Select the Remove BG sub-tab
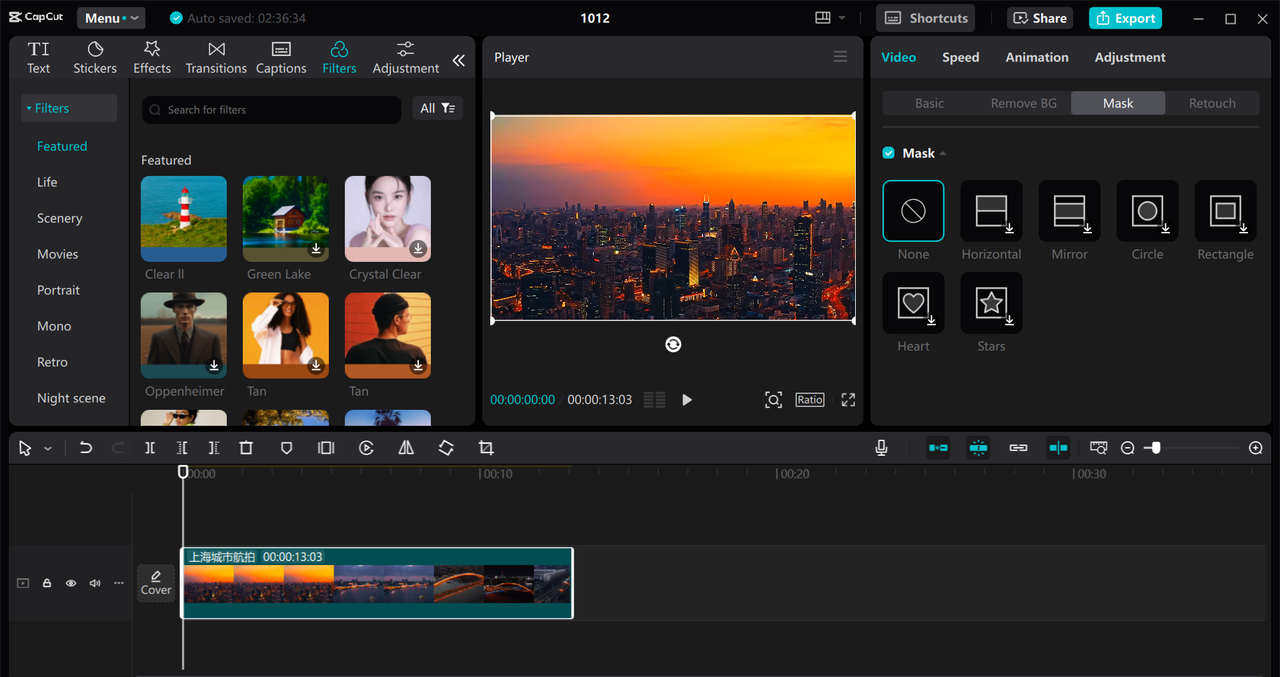1280x677 pixels. [1023, 103]
